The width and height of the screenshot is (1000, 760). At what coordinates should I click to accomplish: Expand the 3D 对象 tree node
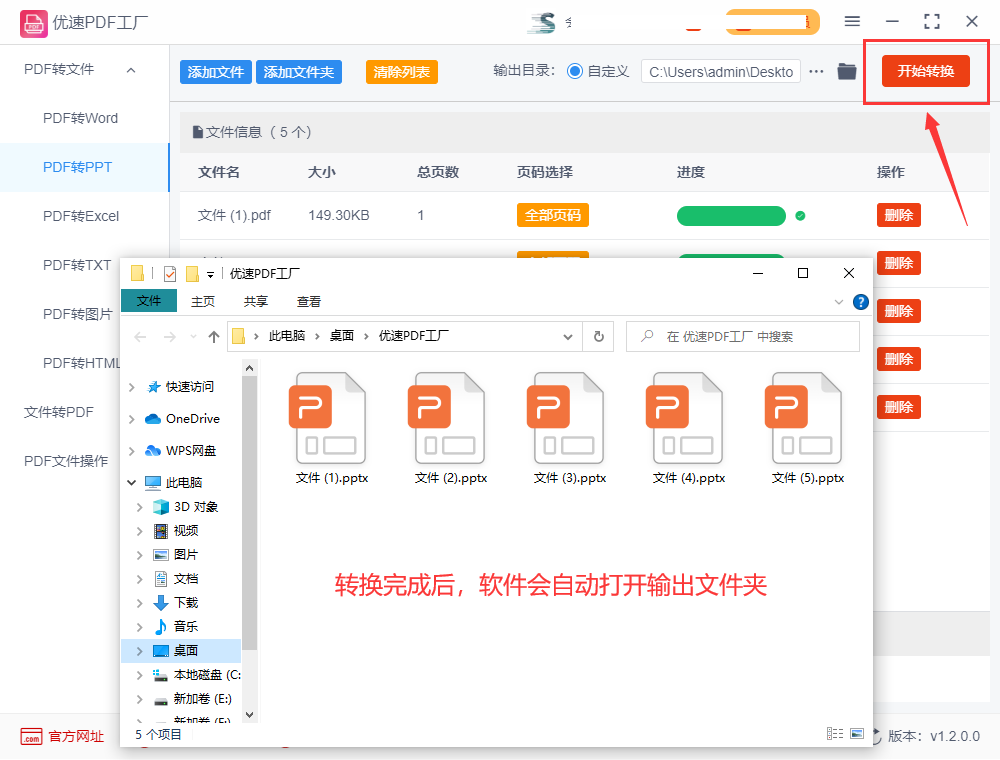click(139, 507)
